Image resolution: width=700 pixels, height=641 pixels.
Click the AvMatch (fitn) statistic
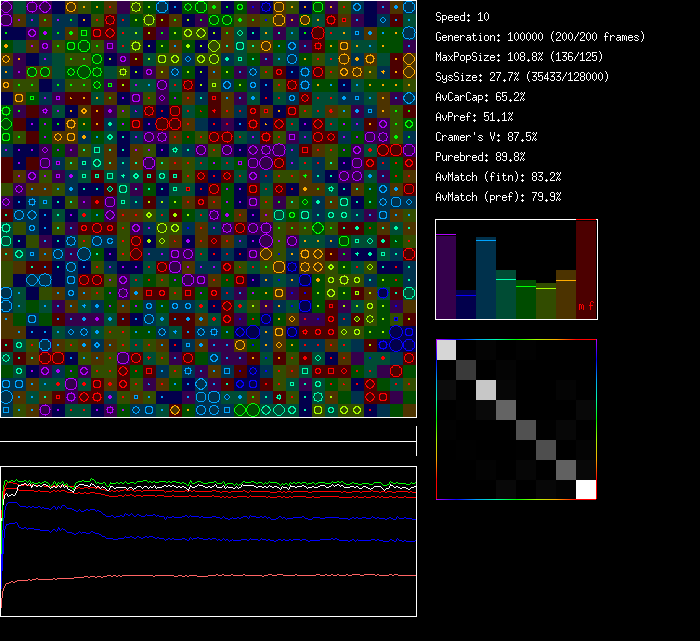click(x=498, y=177)
